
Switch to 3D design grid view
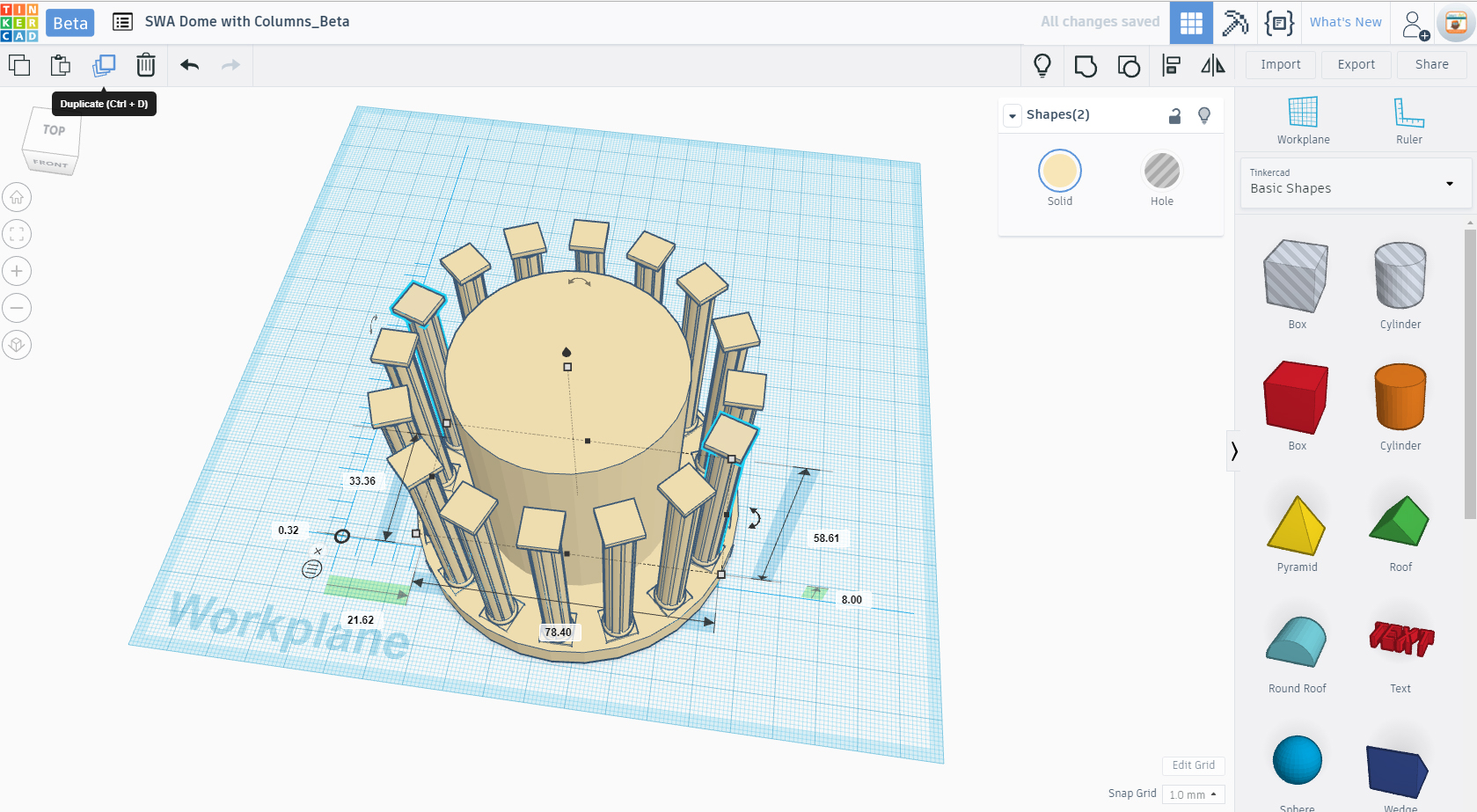[x=1191, y=23]
